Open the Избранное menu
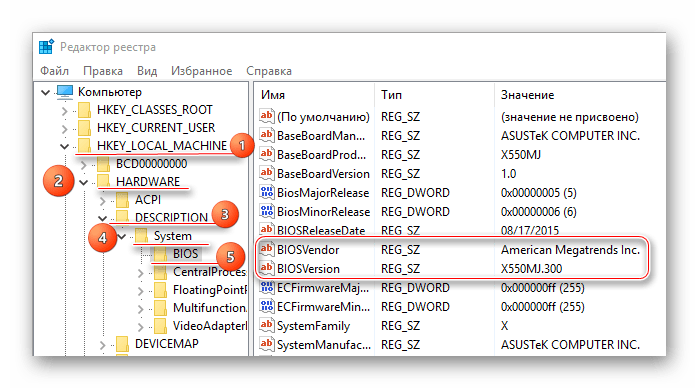 tap(202, 71)
